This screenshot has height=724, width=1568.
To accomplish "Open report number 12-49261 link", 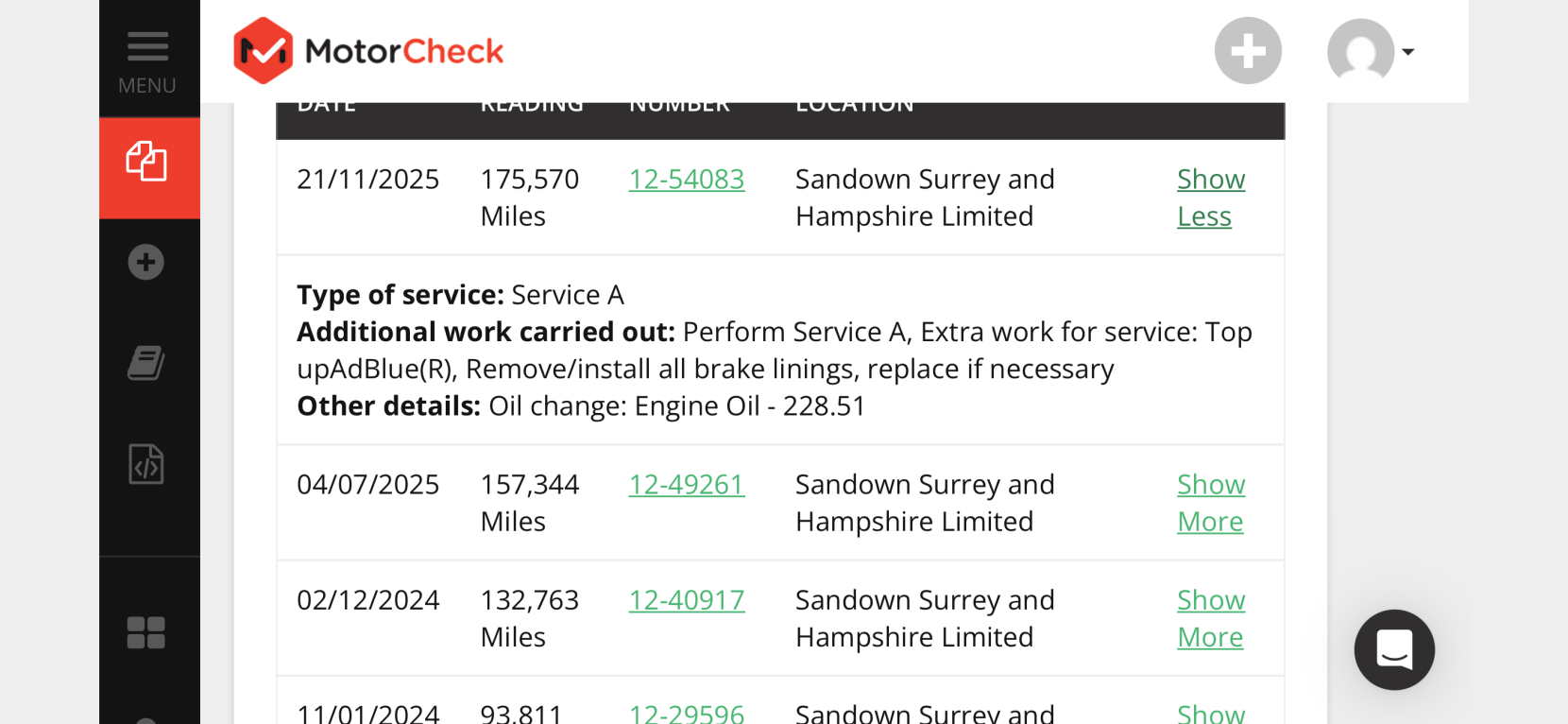I will tap(687, 484).
